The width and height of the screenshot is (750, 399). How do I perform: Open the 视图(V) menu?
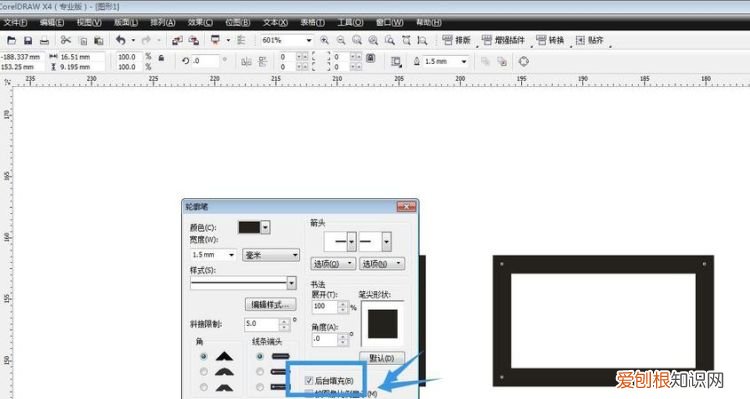pos(89,22)
